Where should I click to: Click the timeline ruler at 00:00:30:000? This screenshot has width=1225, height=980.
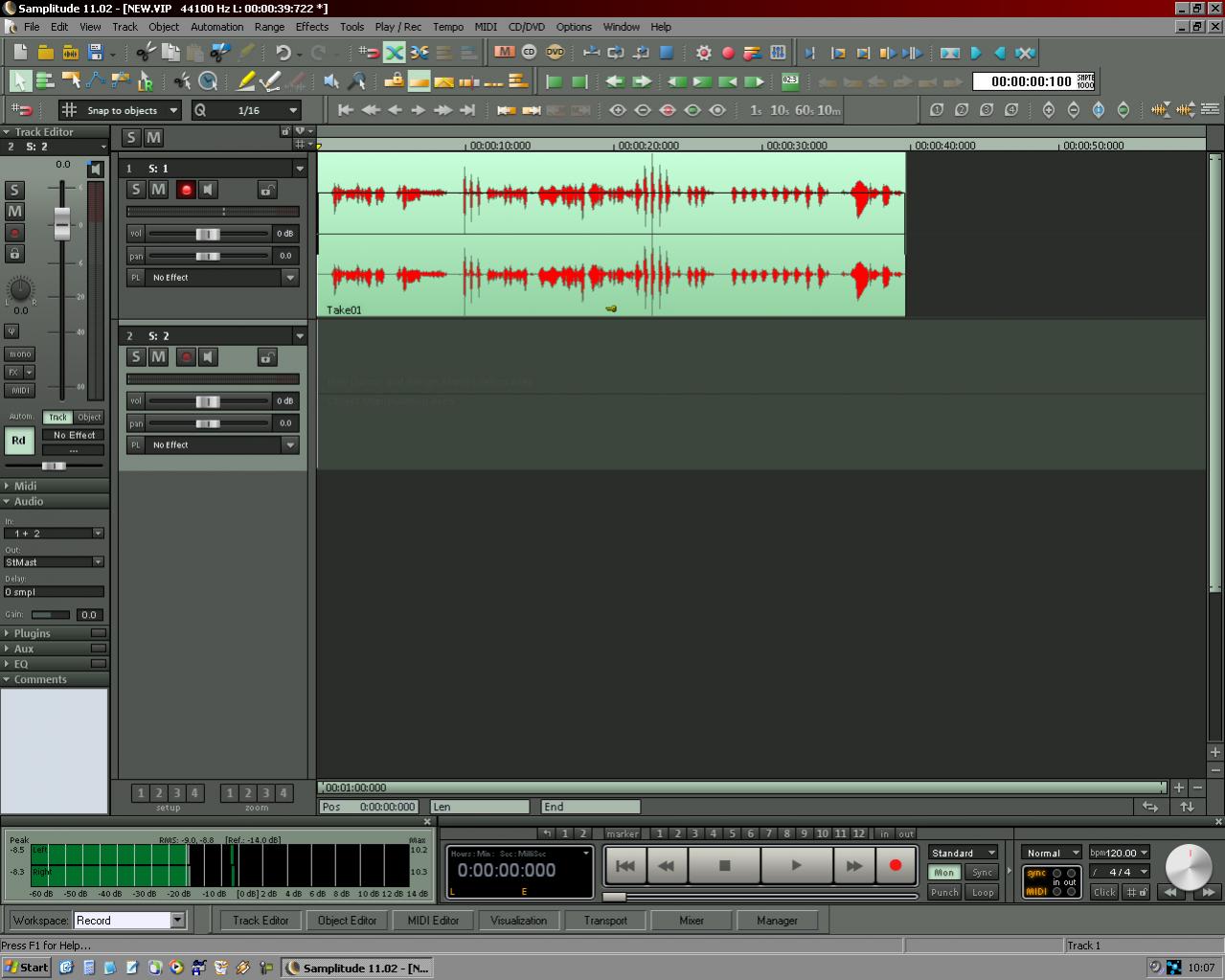797,146
